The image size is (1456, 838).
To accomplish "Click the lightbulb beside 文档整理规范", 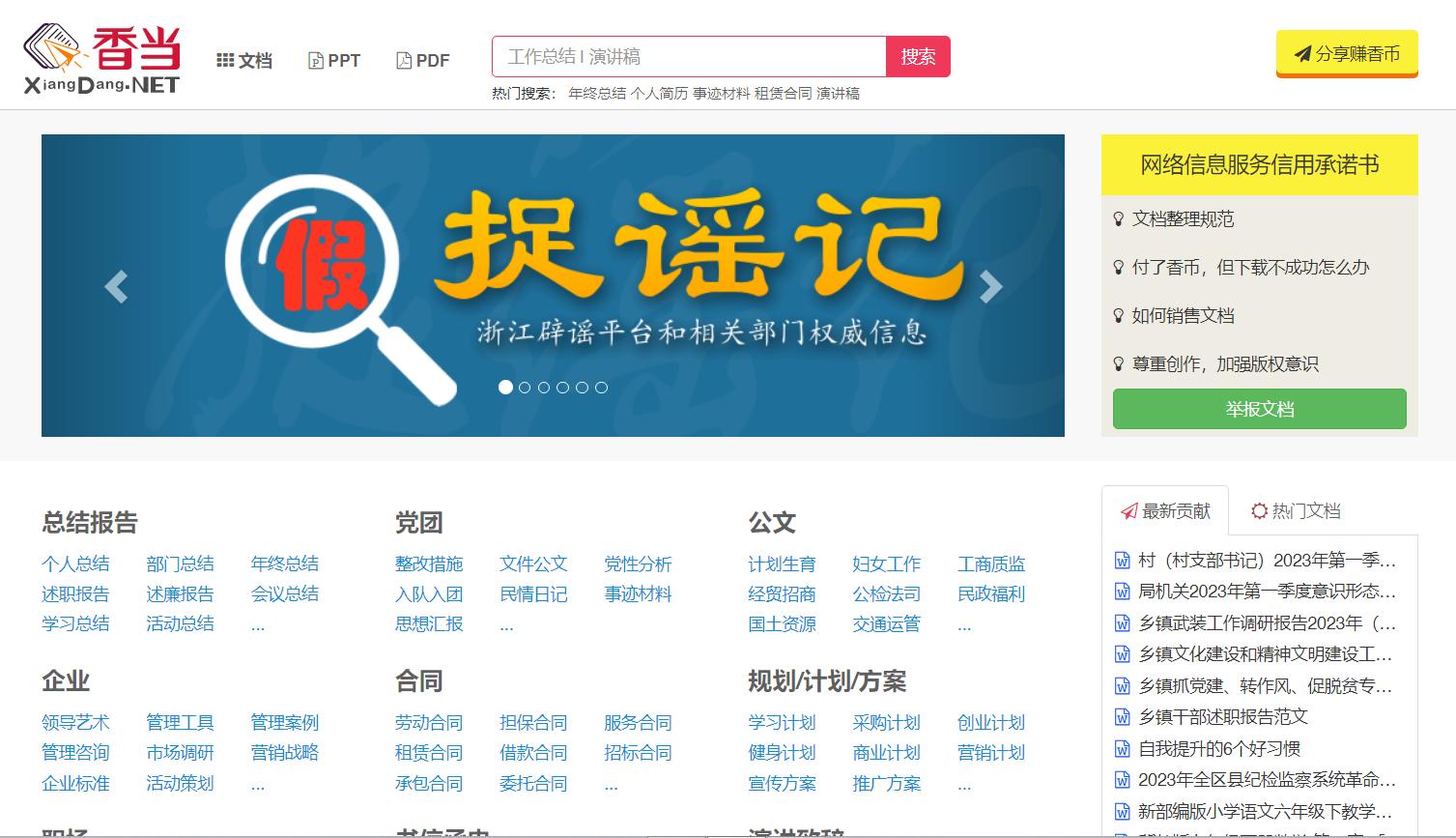I will (x=1119, y=219).
